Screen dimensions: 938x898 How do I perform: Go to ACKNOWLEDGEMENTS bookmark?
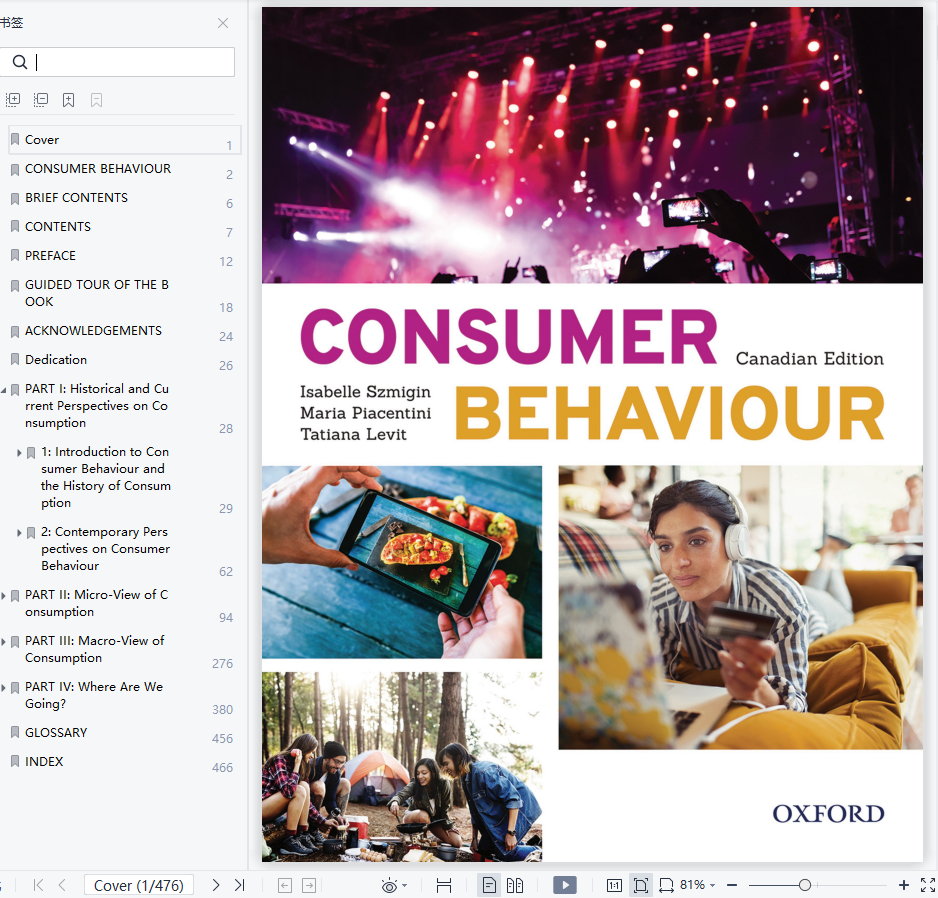(x=93, y=331)
